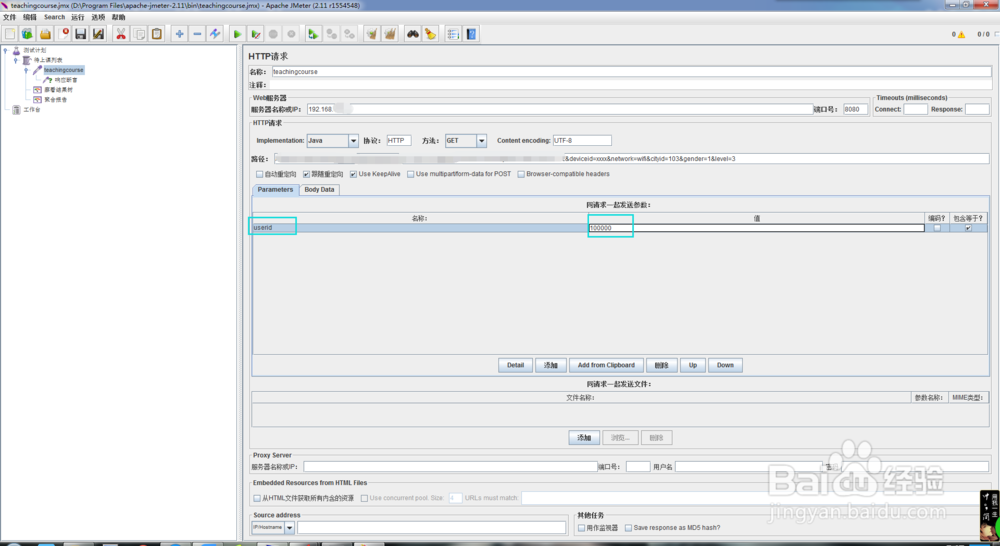Viewport: 1000px width, 546px height.
Task: Start the test with green play icon
Action: click(237, 34)
